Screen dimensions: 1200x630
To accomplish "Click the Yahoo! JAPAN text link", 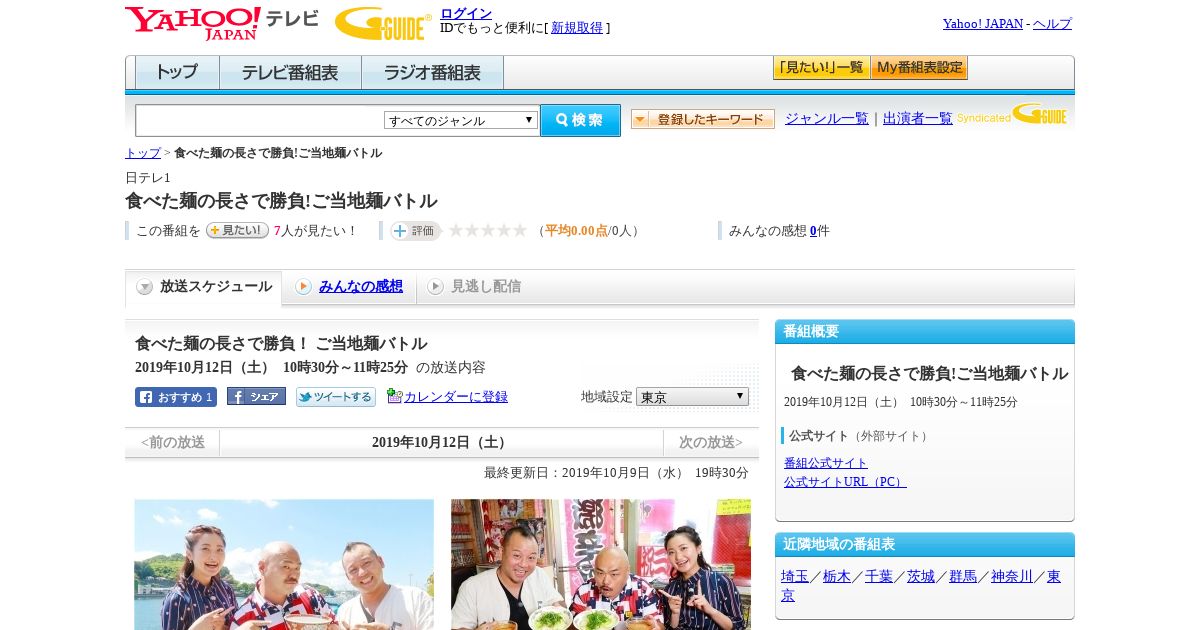I will (983, 24).
